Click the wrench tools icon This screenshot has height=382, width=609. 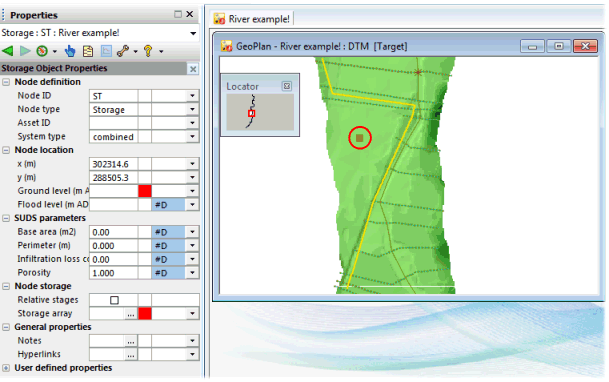pos(123,51)
